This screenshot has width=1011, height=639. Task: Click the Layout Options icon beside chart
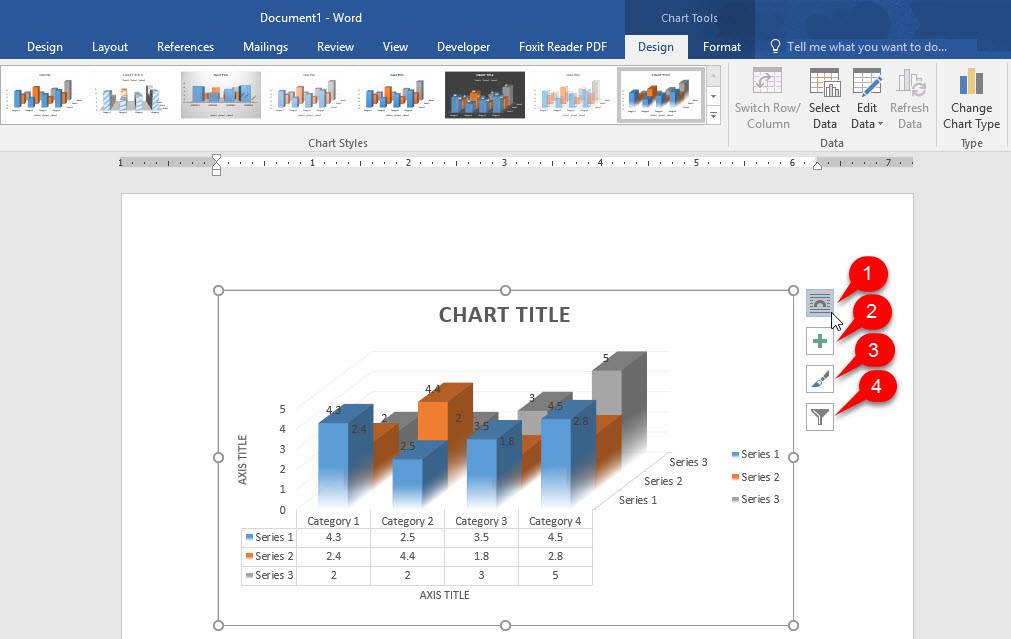[x=819, y=303]
